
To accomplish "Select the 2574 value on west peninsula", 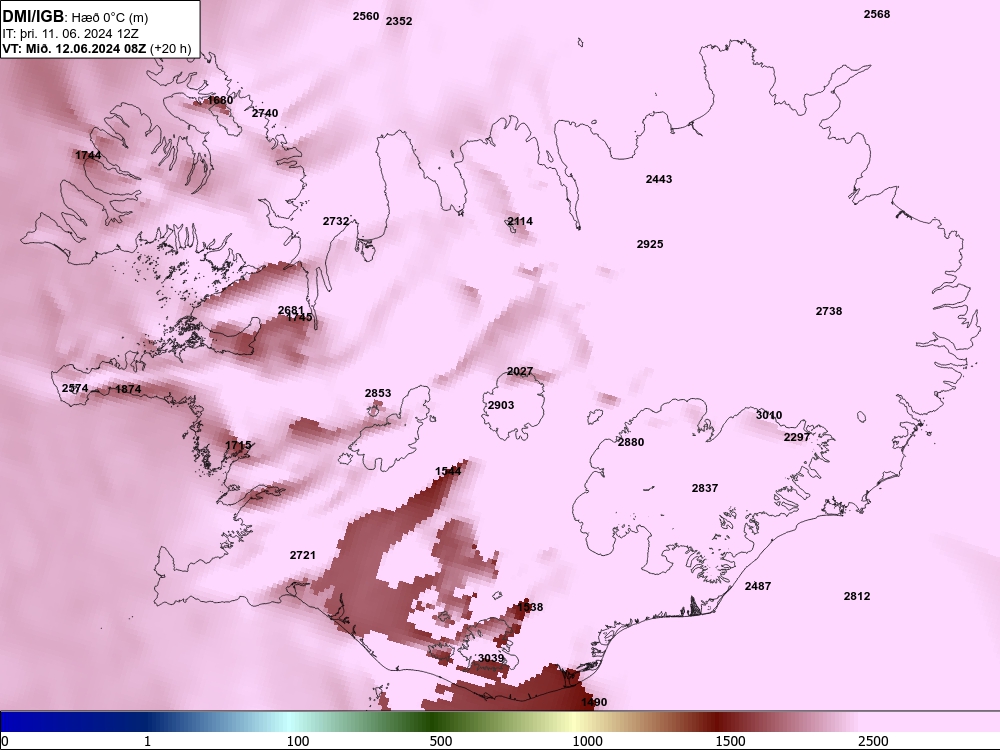I will [75, 388].
